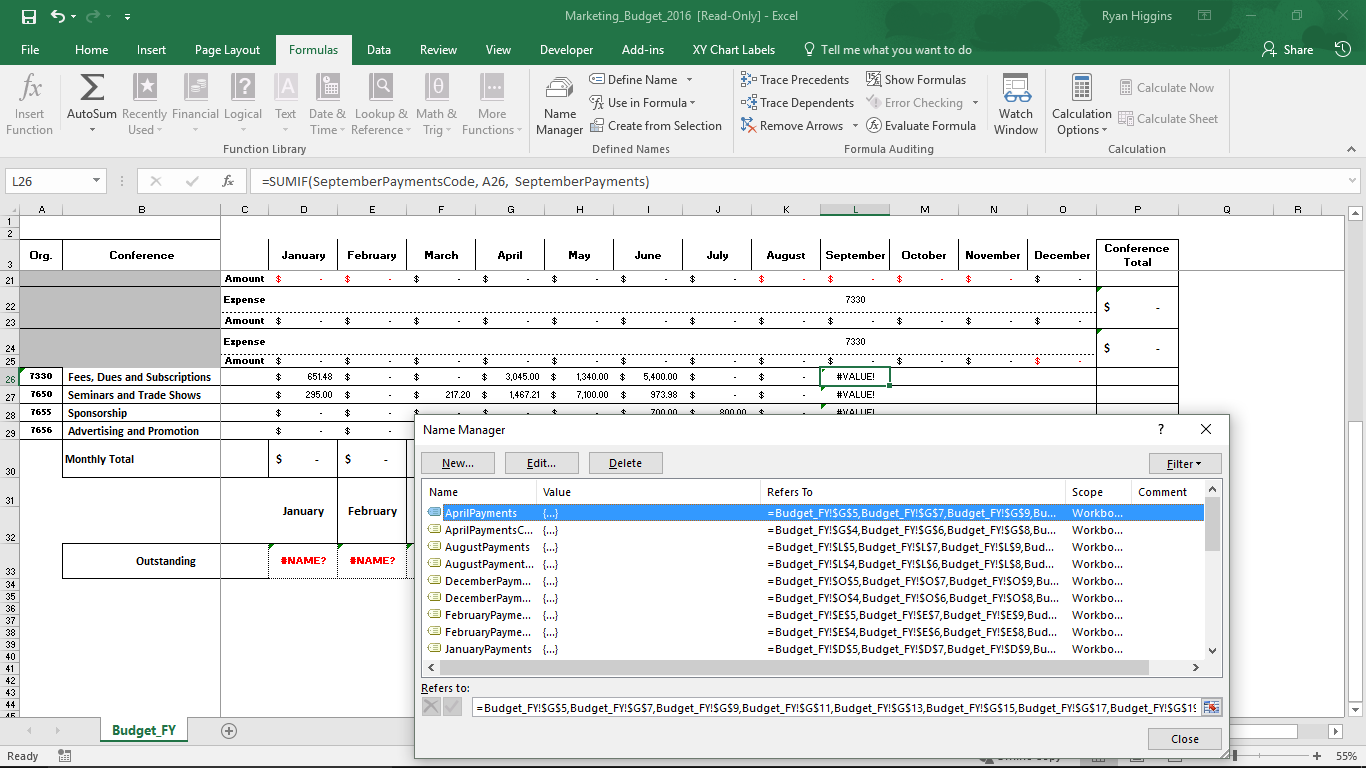Click the macro recording icon in status bar

65,757
